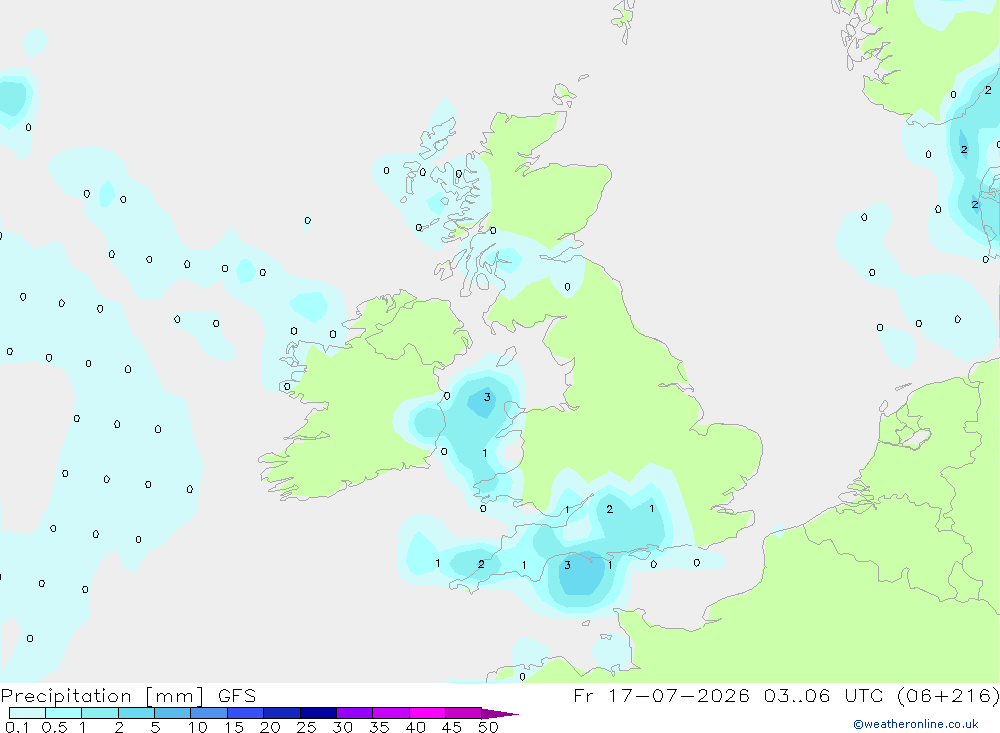Click the legend label '10'
Screen dimensions: 1000x733
(x=198, y=727)
